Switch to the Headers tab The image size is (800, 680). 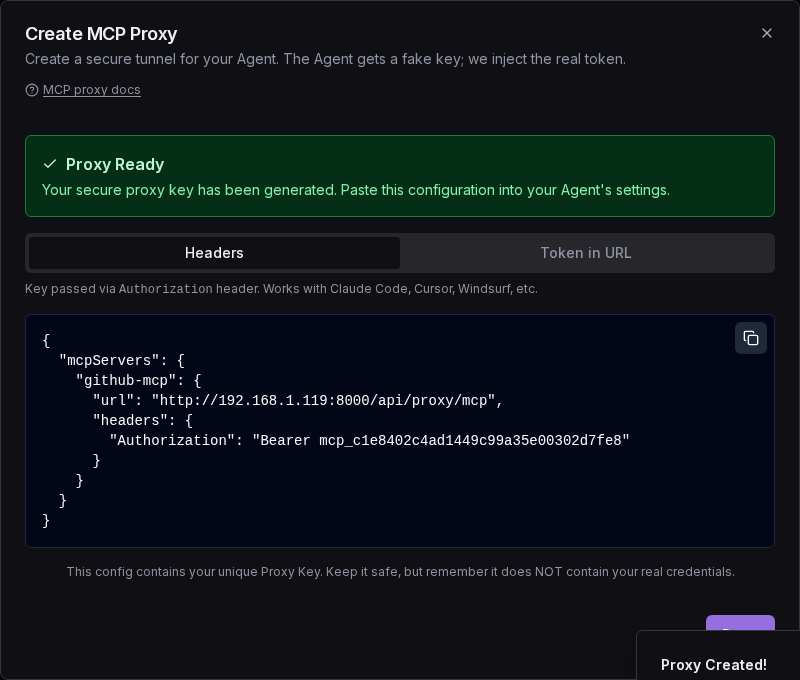point(214,253)
